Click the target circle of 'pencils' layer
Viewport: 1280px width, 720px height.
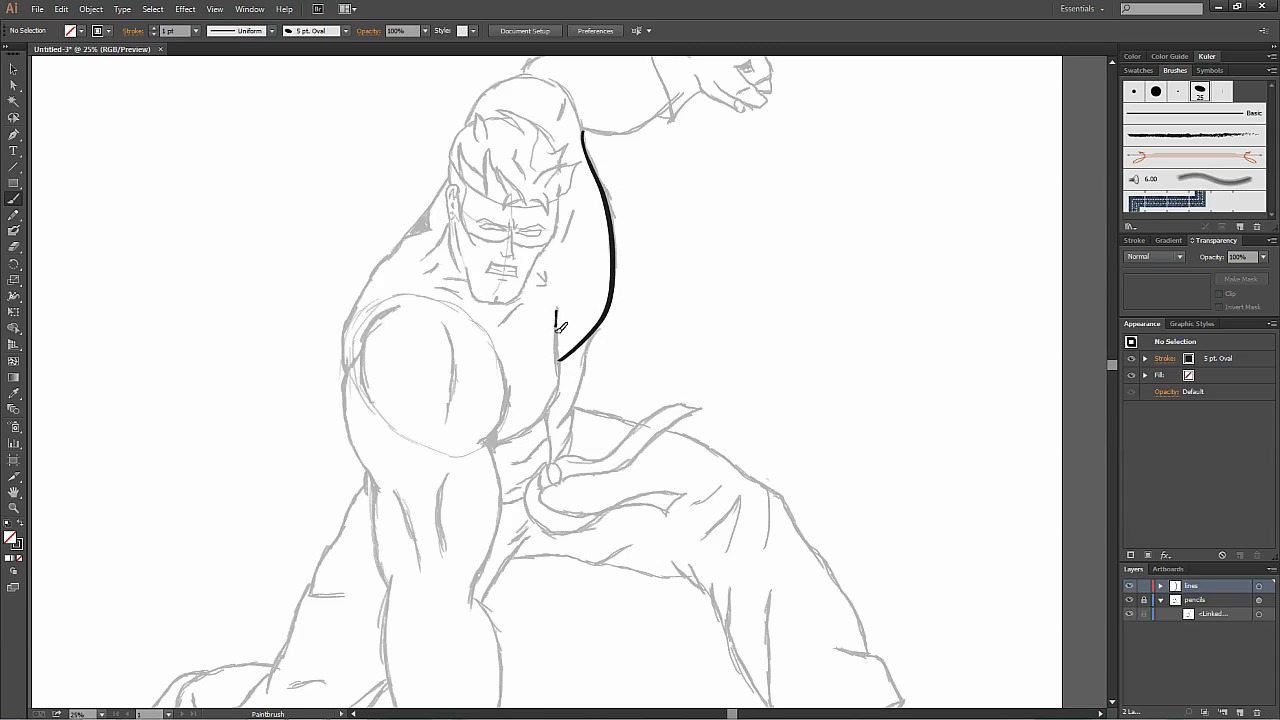tap(1259, 600)
